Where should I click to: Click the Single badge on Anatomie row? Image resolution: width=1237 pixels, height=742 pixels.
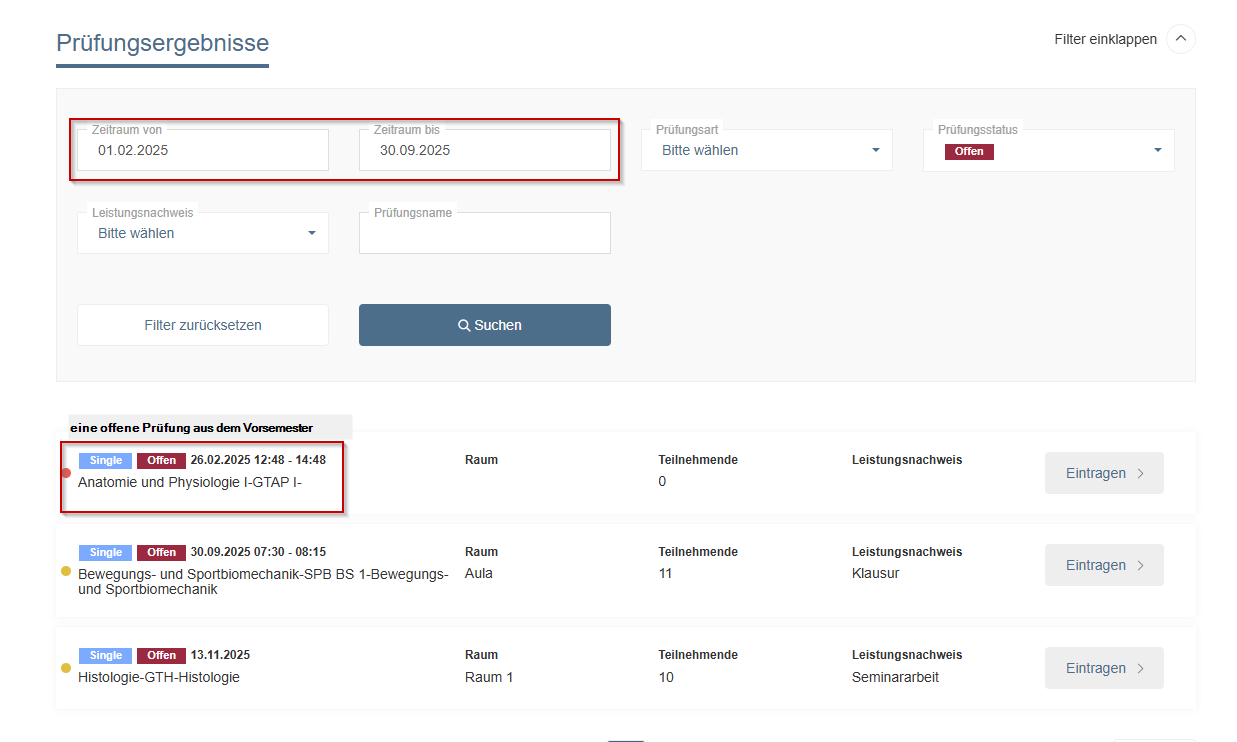105,460
